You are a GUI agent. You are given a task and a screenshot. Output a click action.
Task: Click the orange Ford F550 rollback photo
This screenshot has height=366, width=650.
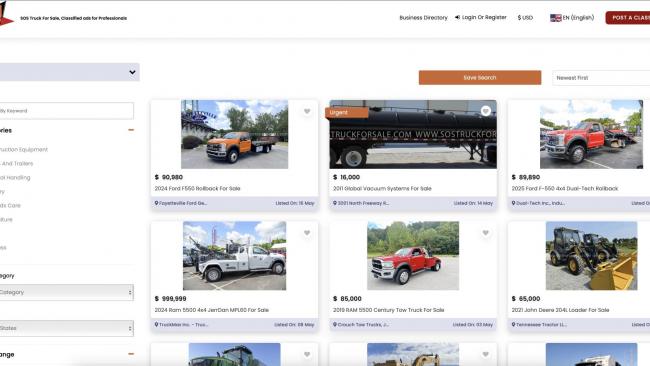coord(234,134)
